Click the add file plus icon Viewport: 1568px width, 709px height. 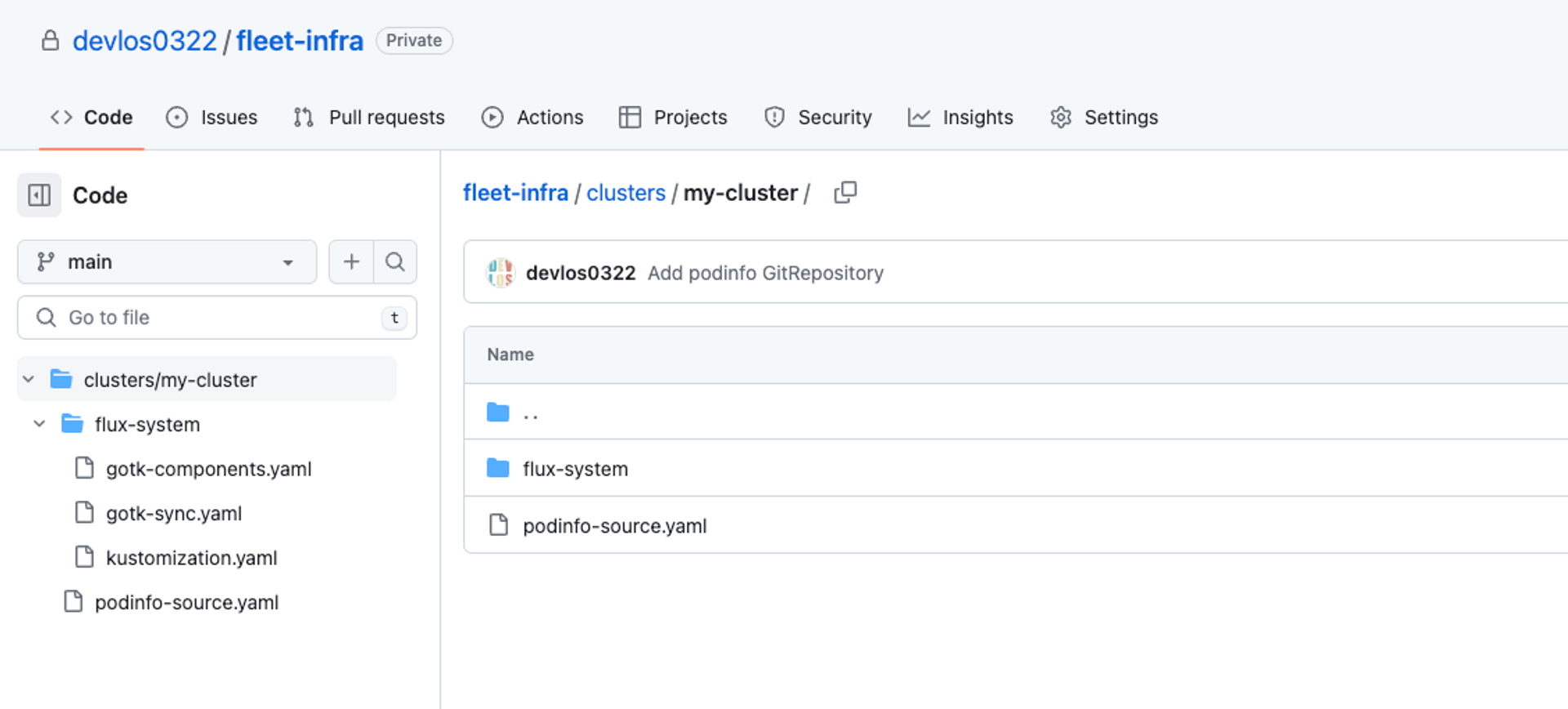[x=351, y=261]
